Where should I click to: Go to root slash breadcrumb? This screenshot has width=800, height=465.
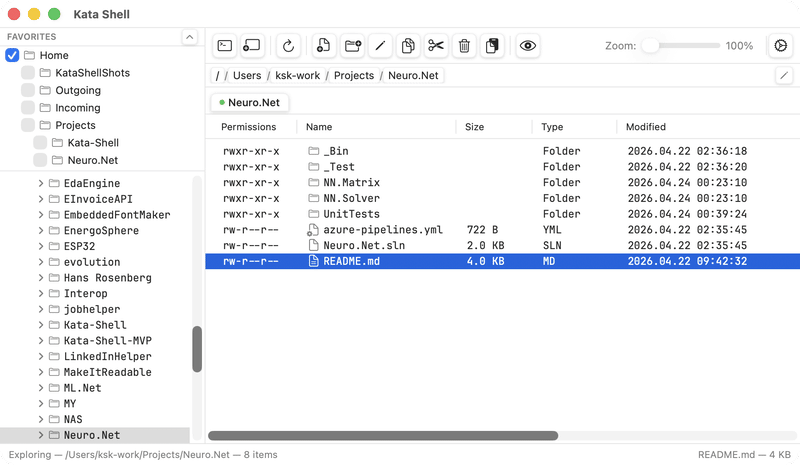(x=217, y=76)
